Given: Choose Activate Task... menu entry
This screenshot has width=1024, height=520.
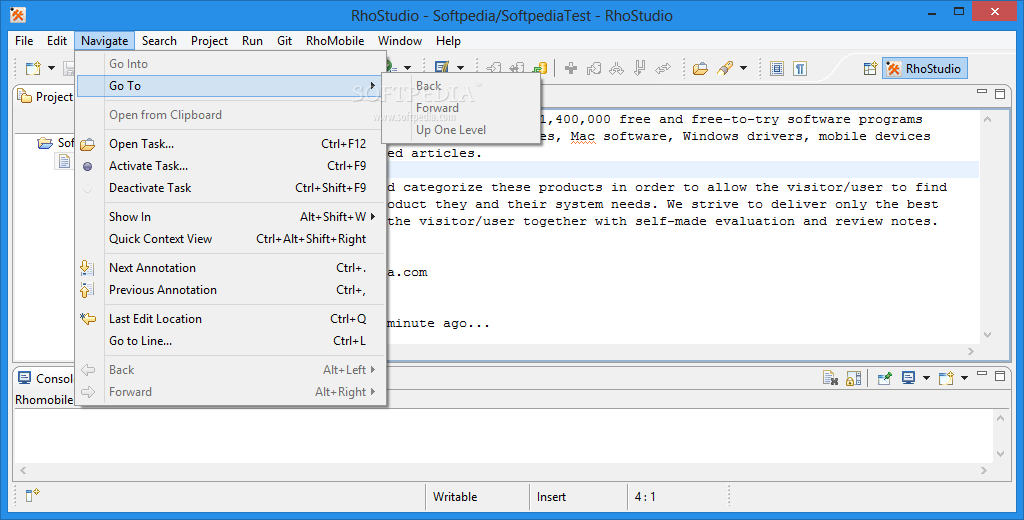Looking at the screenshot, I should 231,166.
